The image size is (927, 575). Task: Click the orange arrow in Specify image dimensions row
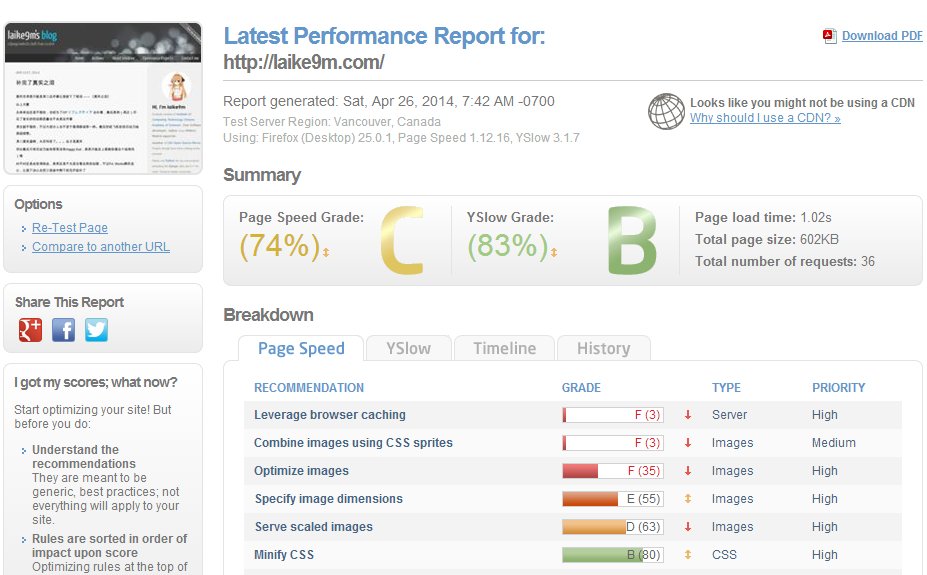point(688,499)
